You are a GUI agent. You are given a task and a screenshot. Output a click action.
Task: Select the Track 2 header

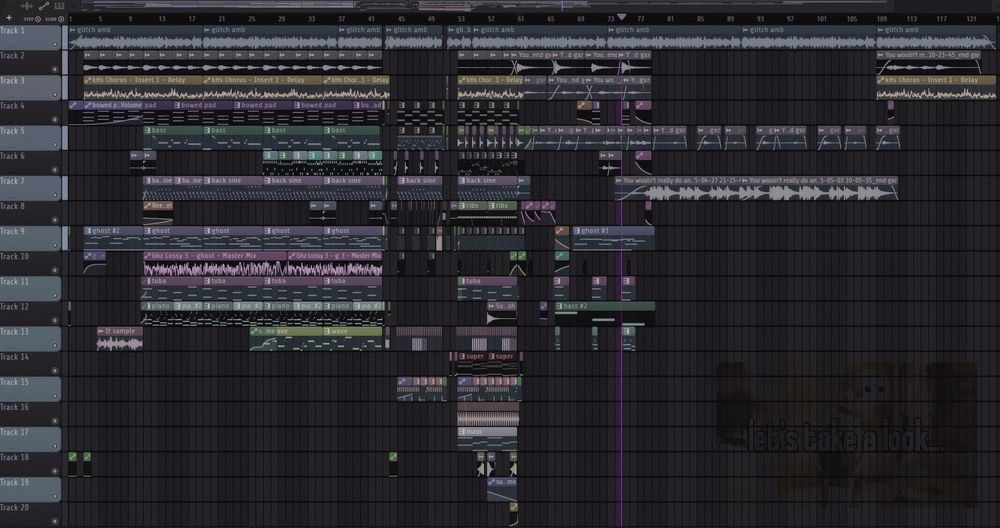(x=30, y=62)
